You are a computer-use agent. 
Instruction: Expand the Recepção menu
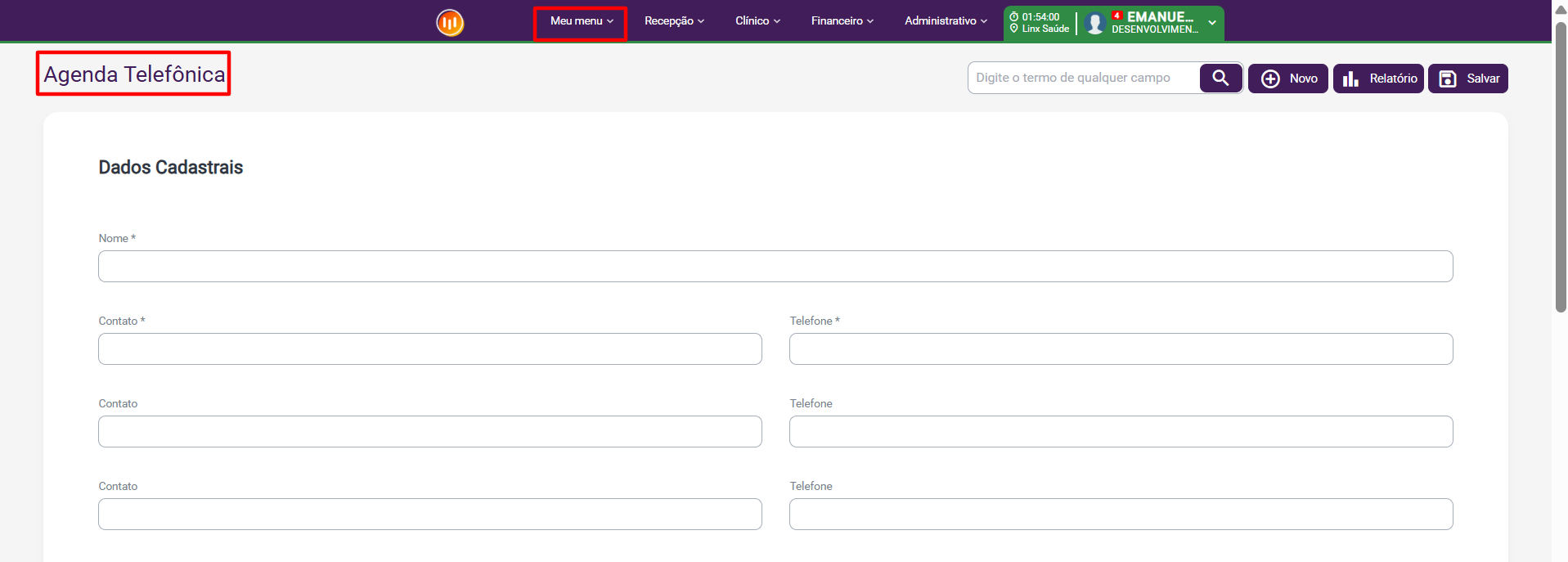point(674,21)
